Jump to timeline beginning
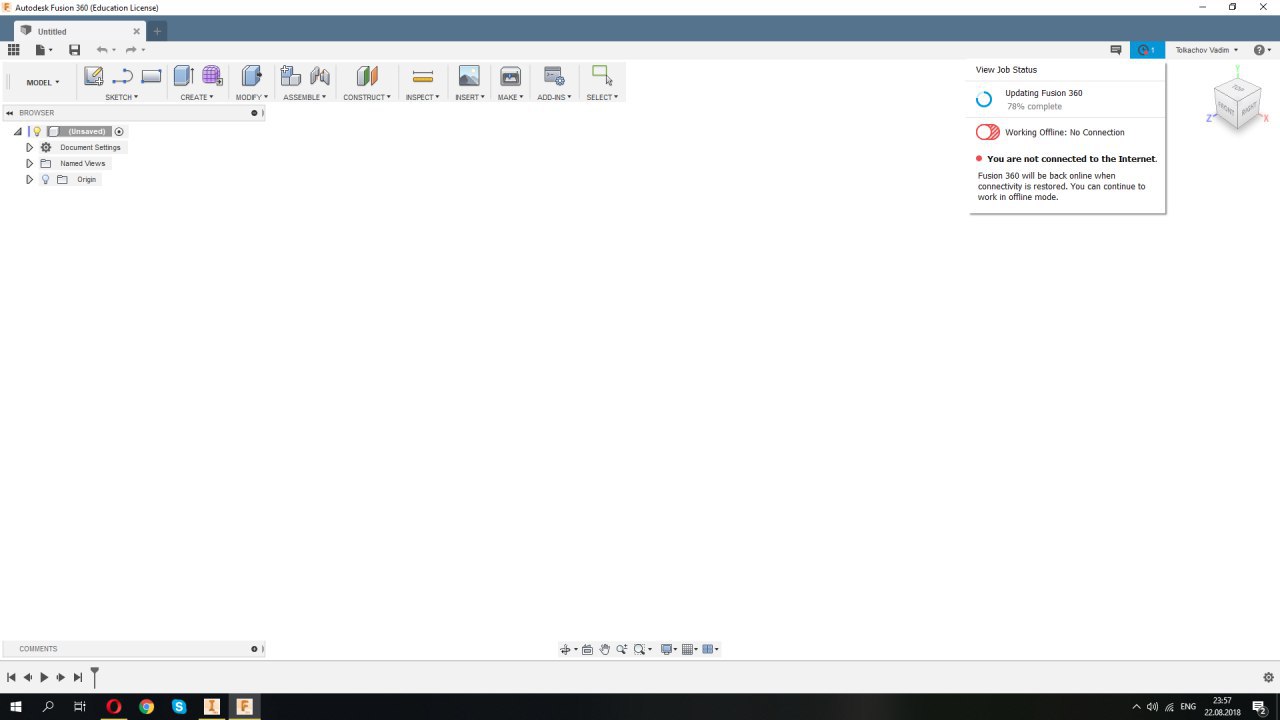Screen dimensions: 1280x720 (x=11, y=677)
